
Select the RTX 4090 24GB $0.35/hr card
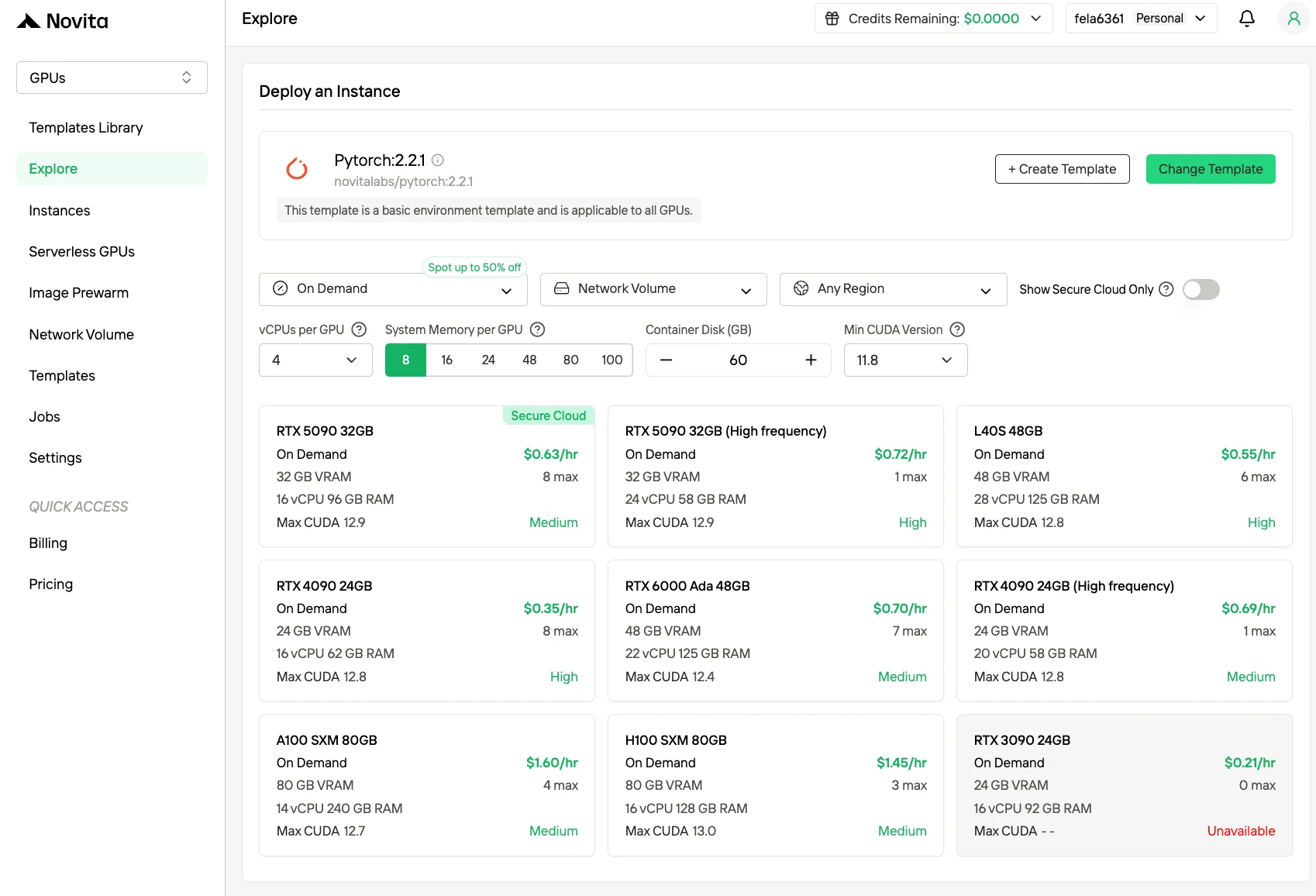coord(427,630)
